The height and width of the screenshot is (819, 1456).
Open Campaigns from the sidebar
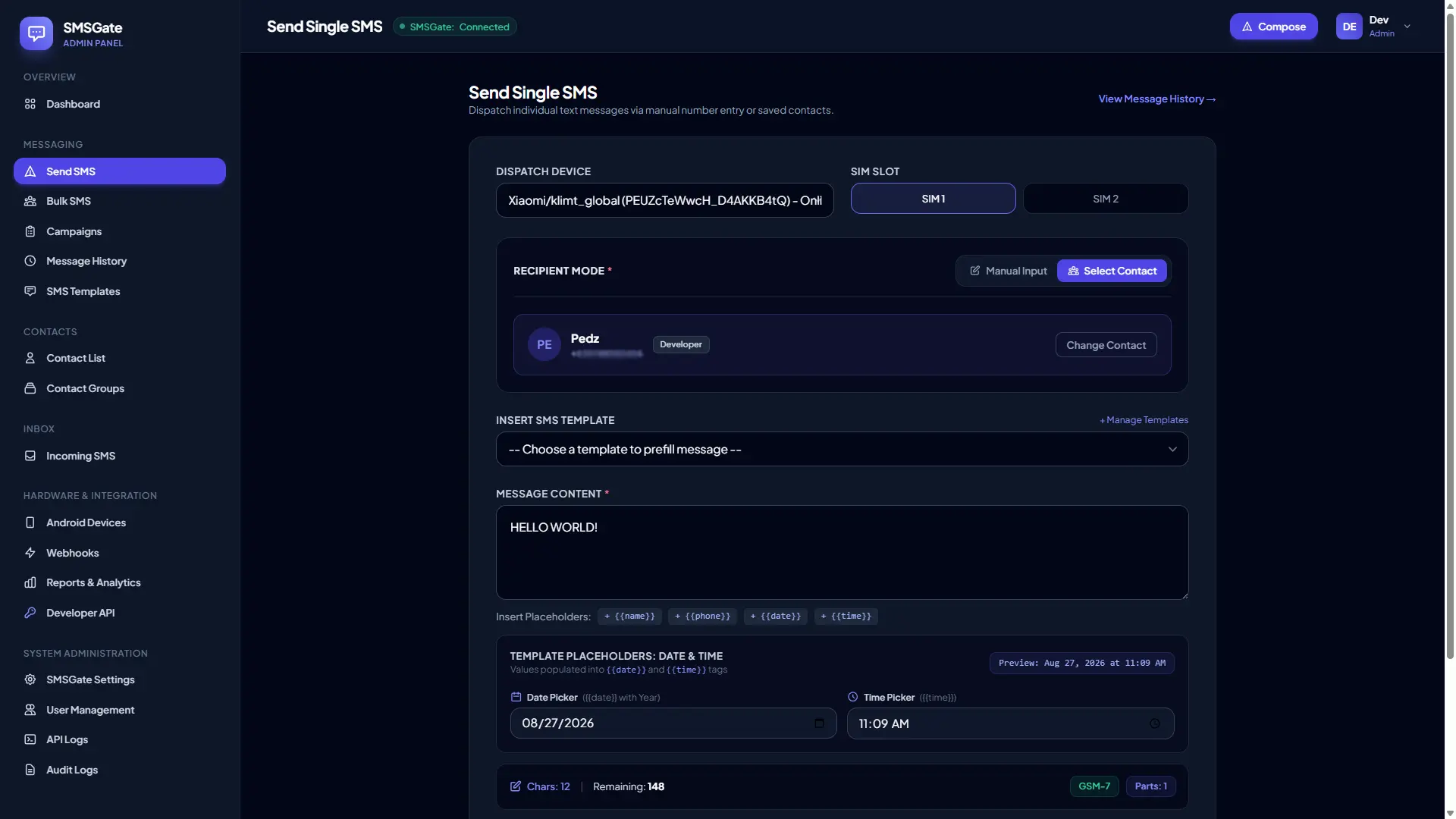[x=120, y=231]
